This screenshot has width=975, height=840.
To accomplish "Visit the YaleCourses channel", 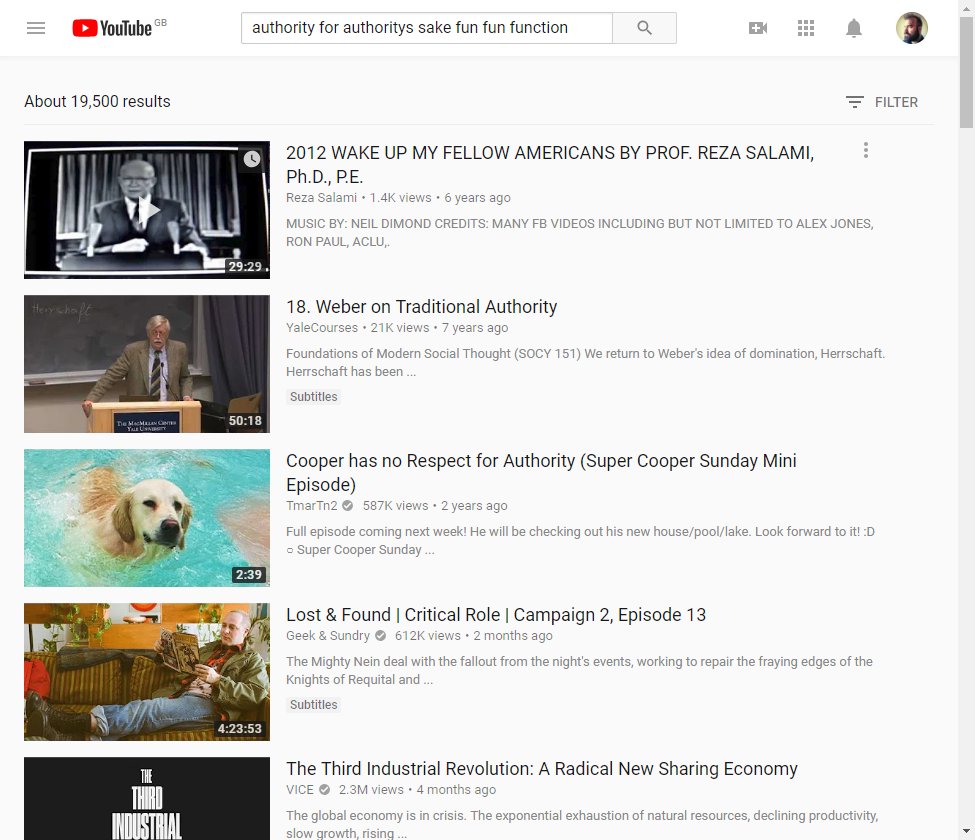I will (x=322, y=328).
